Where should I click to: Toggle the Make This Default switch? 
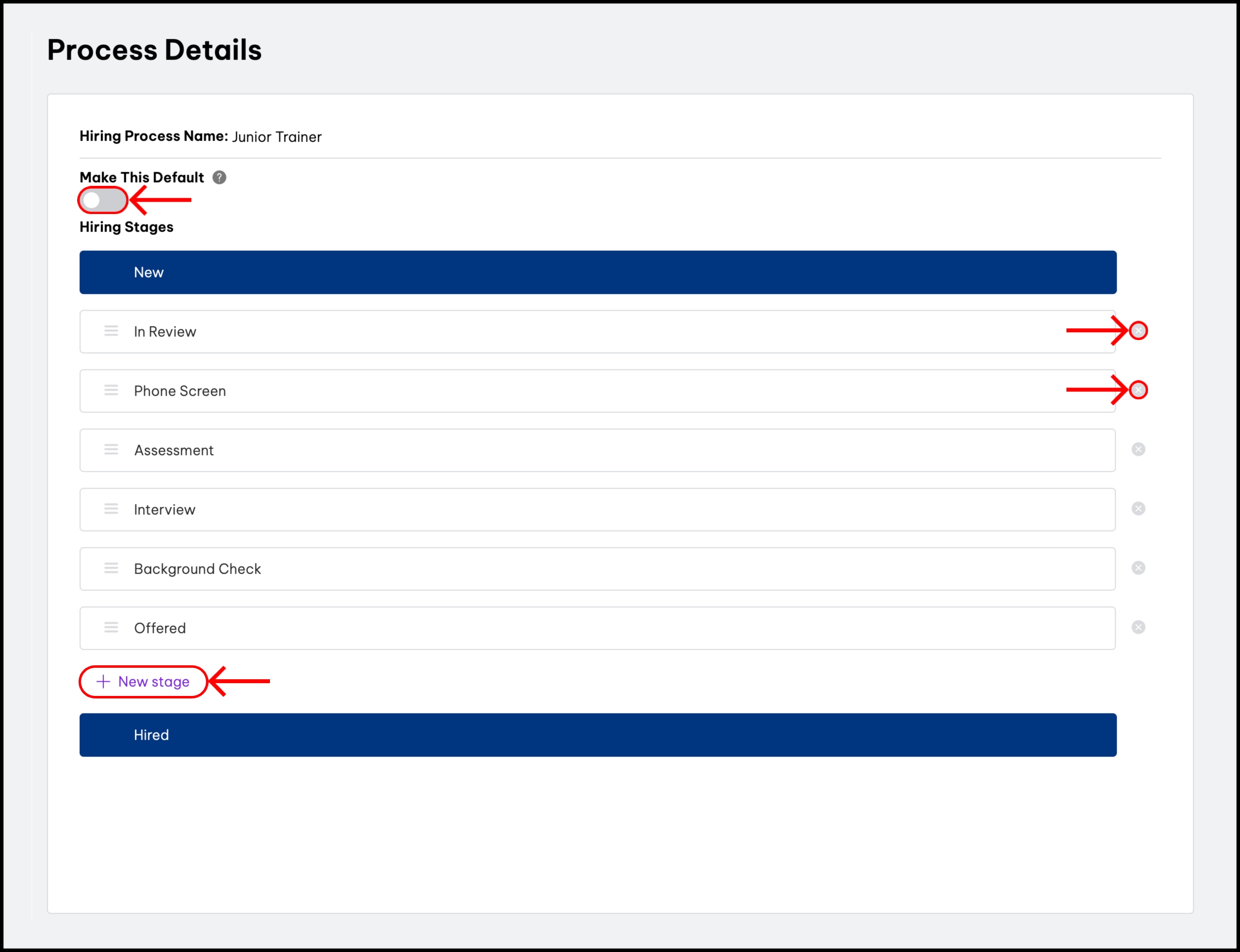tap(102, 200)
